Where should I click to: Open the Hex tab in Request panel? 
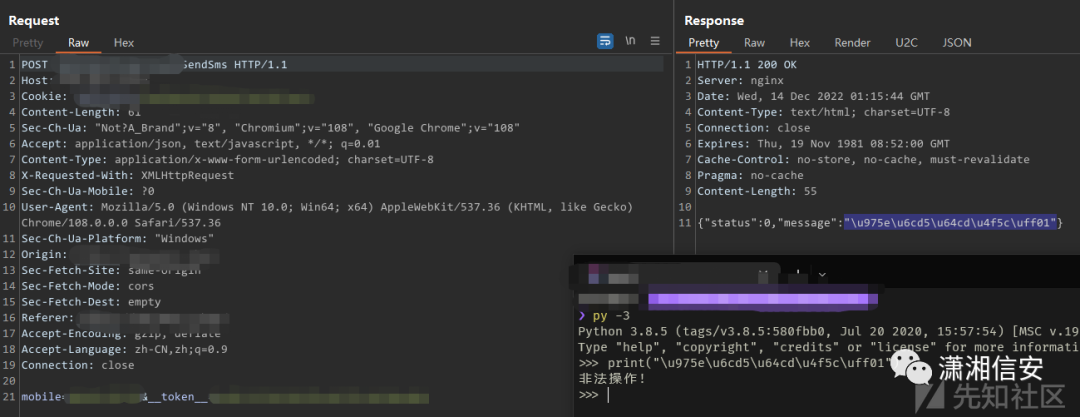(123, 43)
